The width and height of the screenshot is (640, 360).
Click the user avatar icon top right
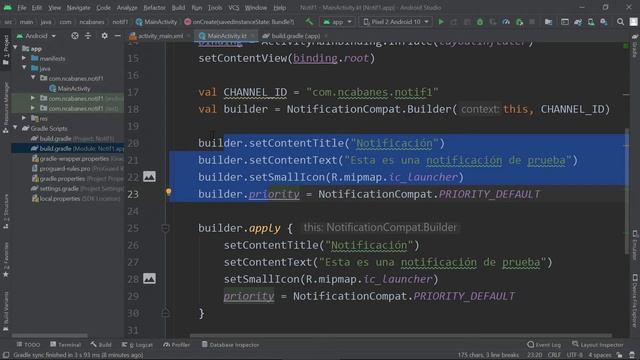coord(633,22)
